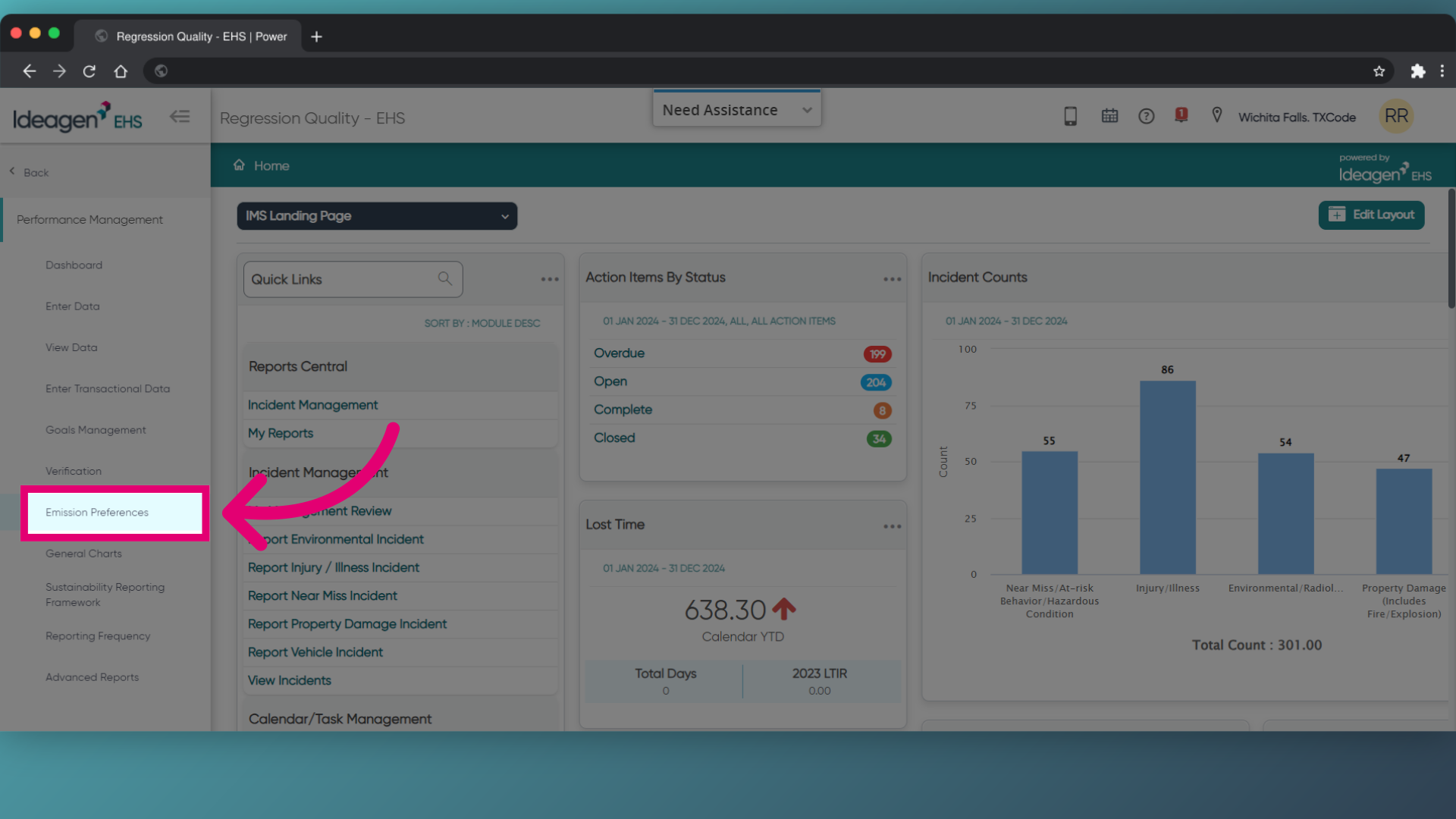
Task: Open browser extensions puzzle icon
Action: point(1417,71)
